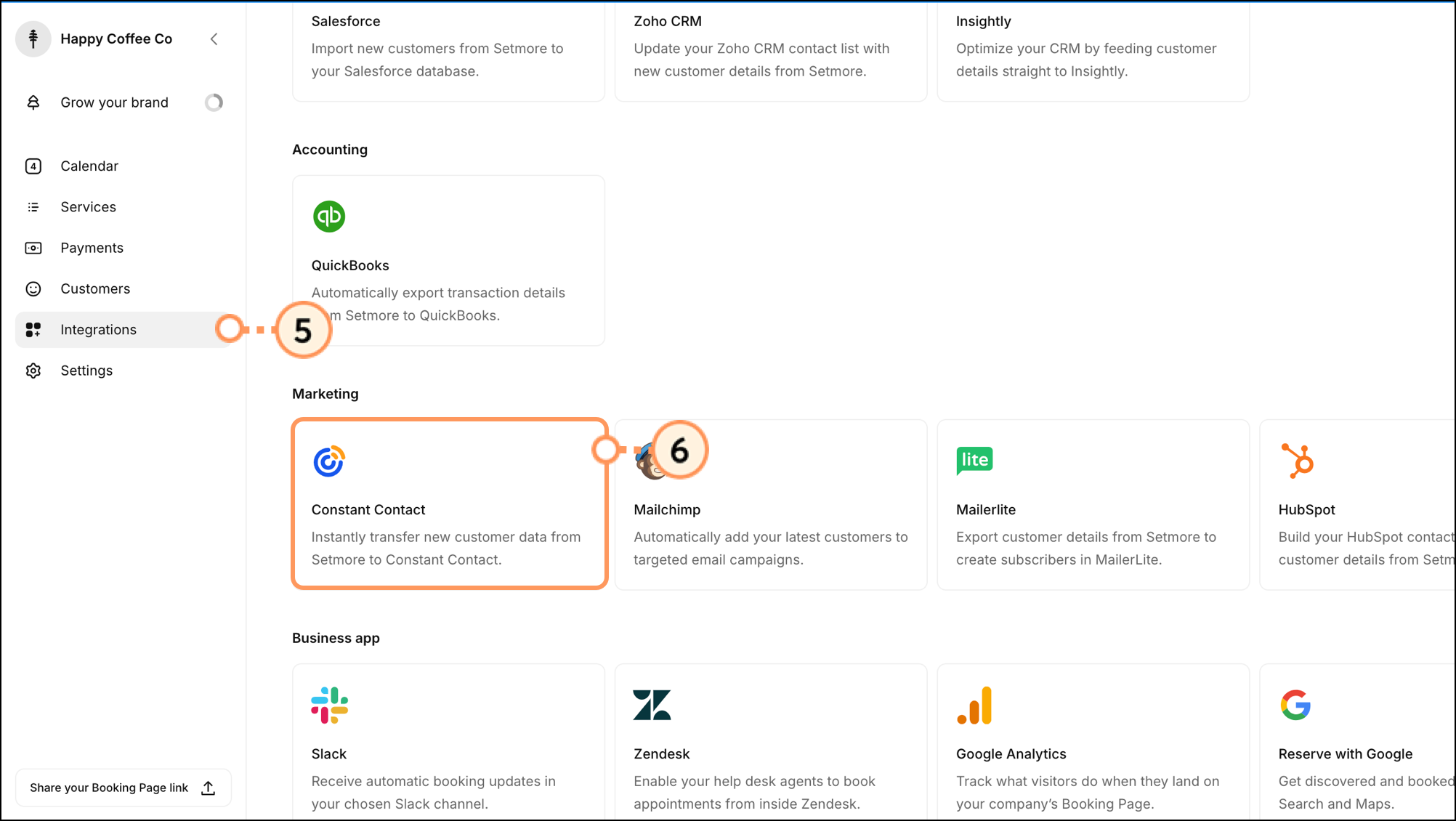Screen dimensions: 1456x821
Task: Click the Mailerlite green lite icon
Action: pos(974,461)
